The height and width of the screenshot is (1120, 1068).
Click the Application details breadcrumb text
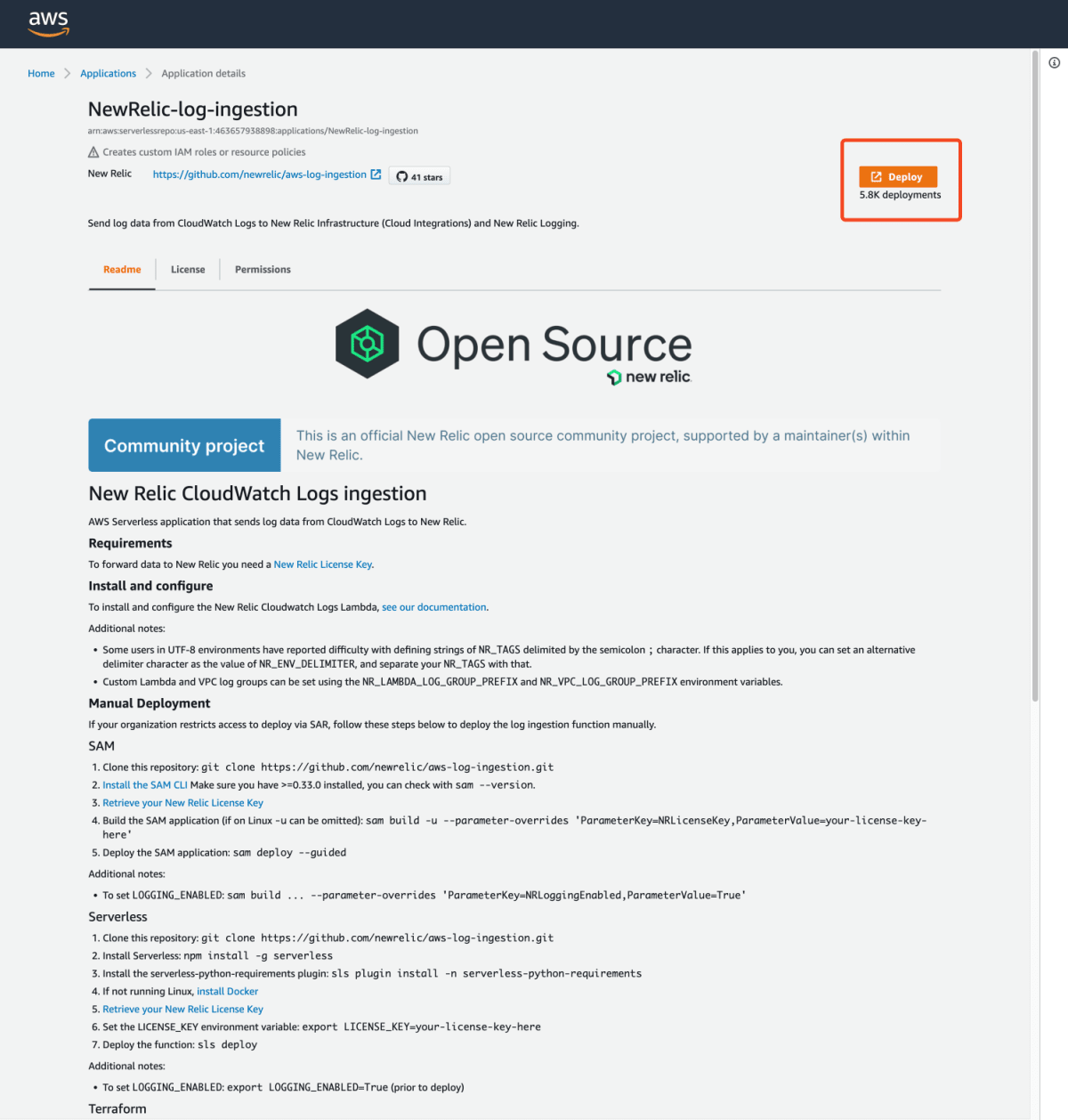click(203, 74)
